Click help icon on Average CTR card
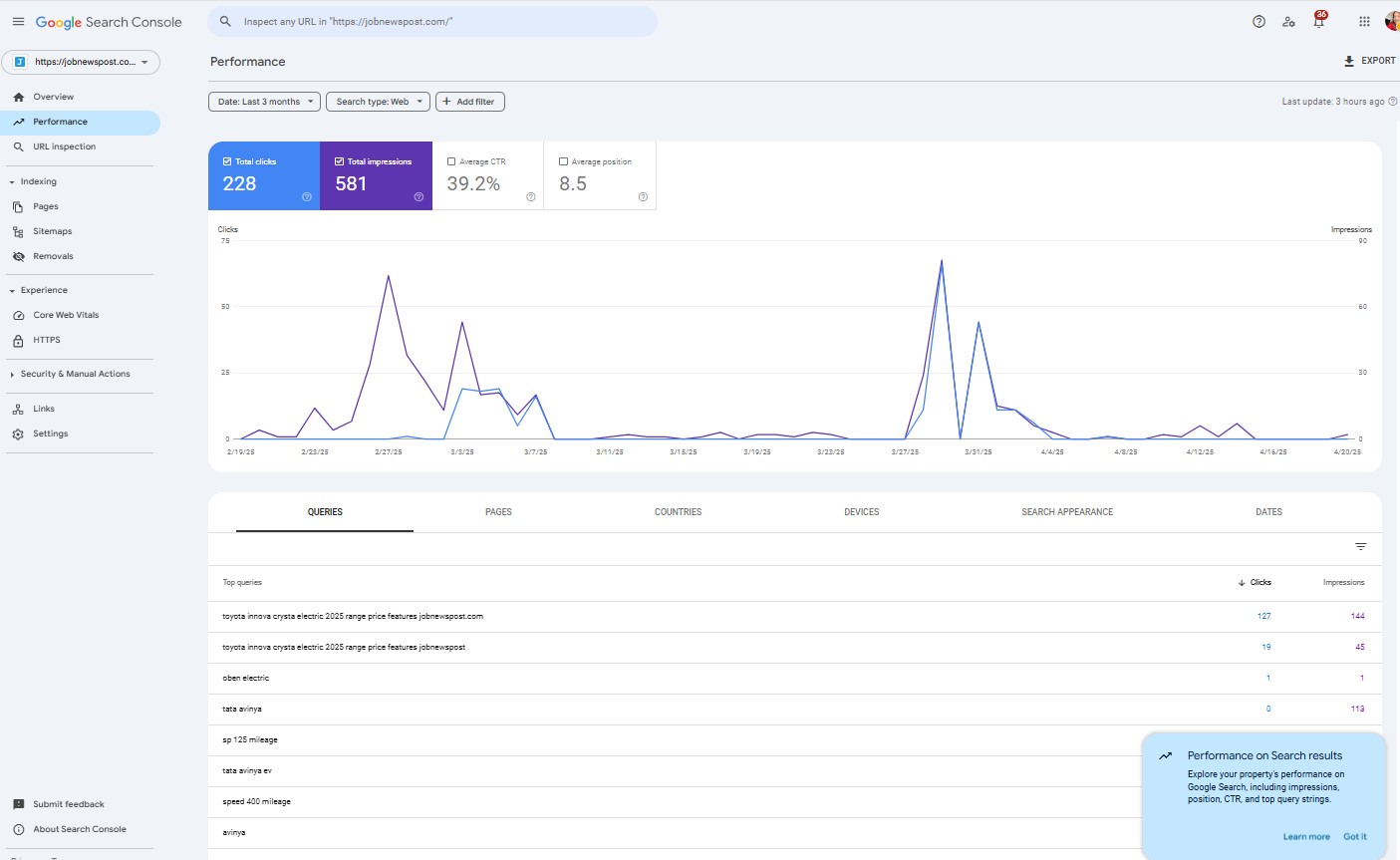 click(x=531, y=197)
